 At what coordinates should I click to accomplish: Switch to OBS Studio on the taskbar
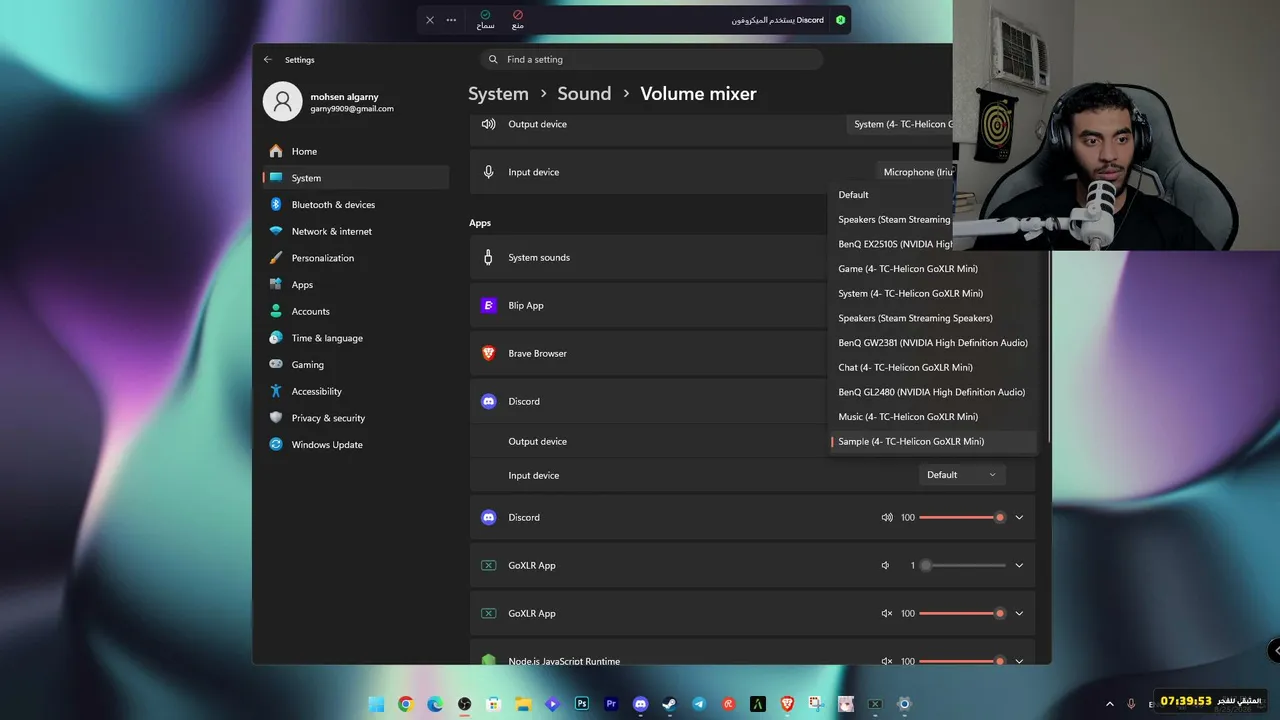(464, 704)
